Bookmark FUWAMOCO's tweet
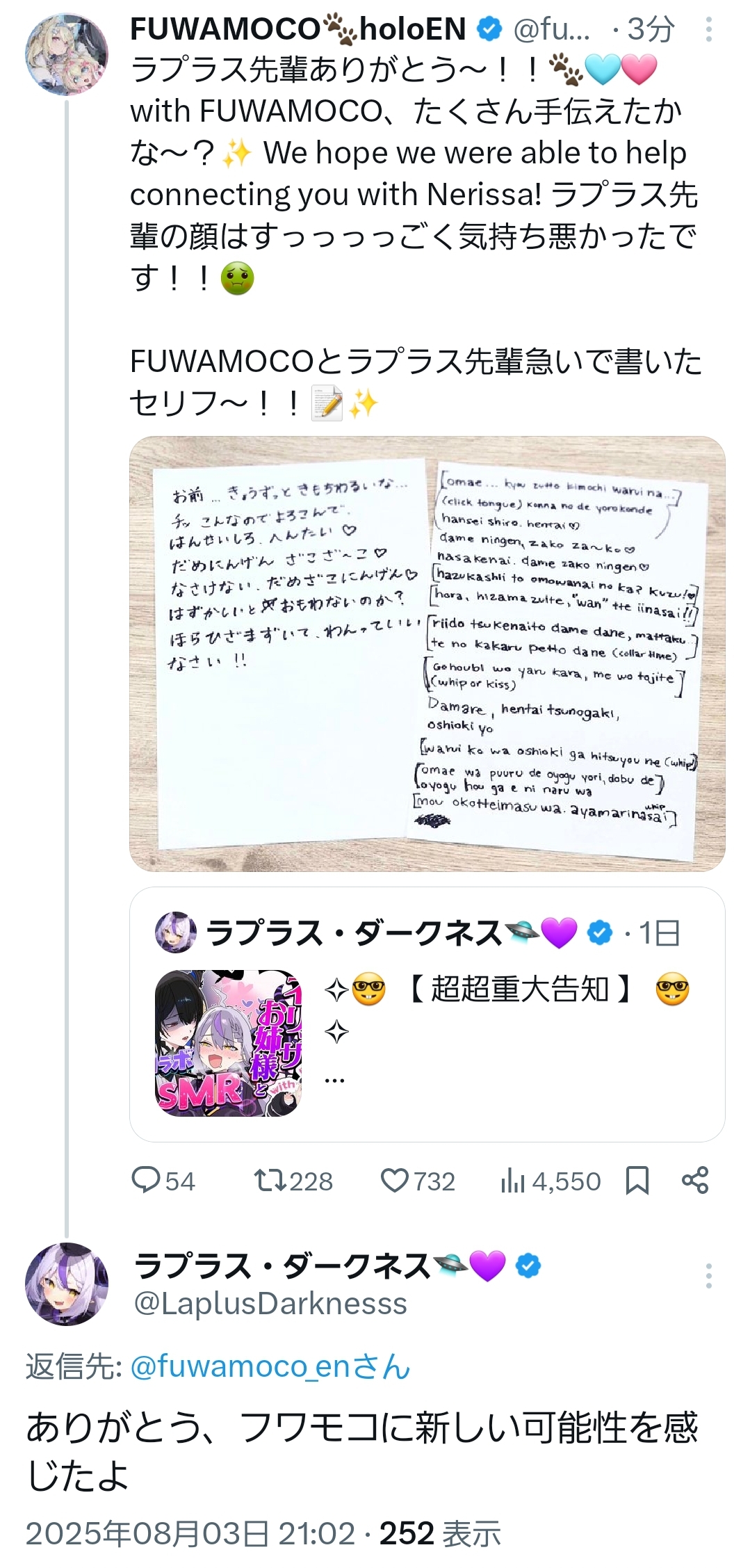The image size is (750, 1568). pos(637,1181)
